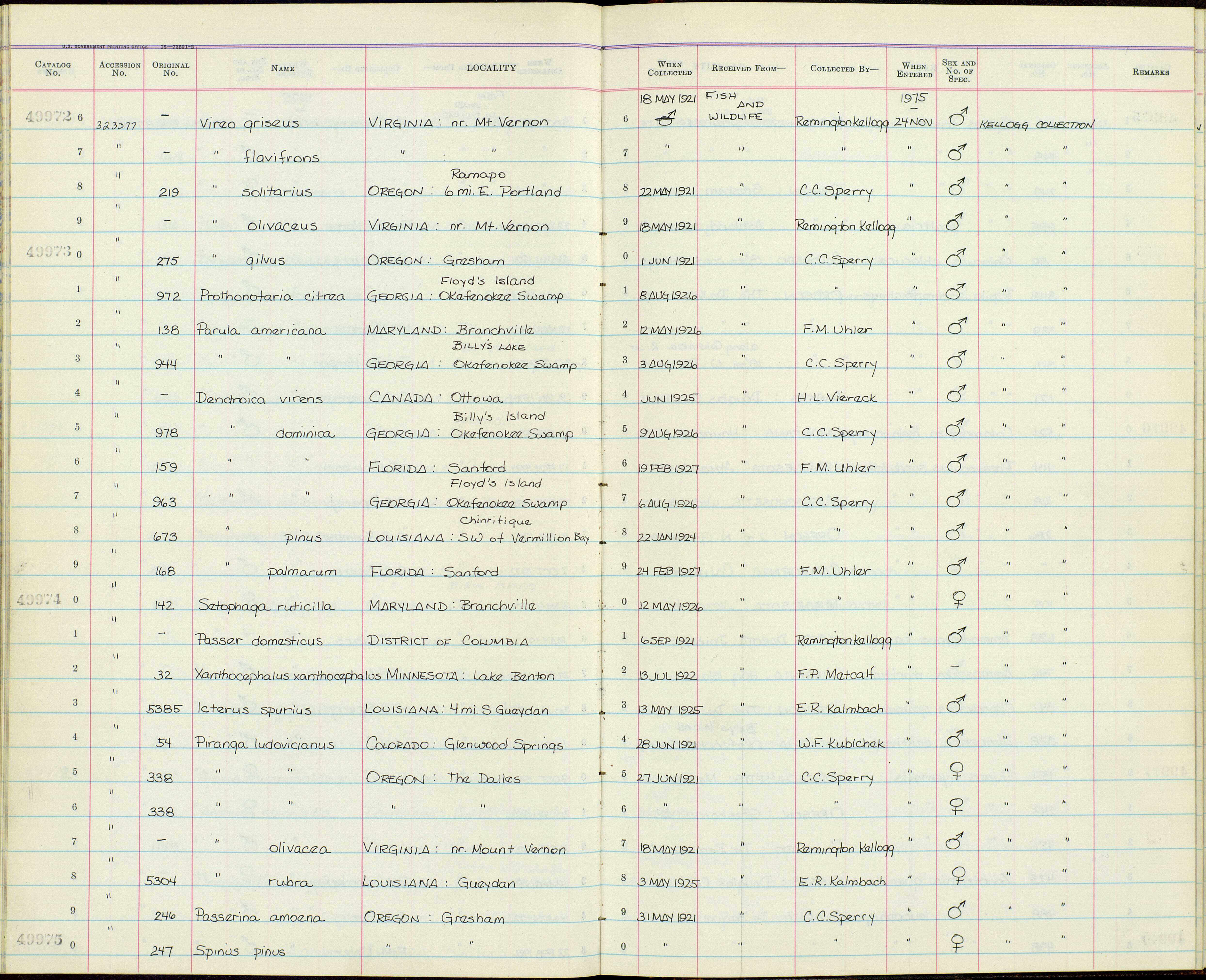
Task: Select the name "Xanthocephalus xanthocephalus"
Action: click(290, 675)
